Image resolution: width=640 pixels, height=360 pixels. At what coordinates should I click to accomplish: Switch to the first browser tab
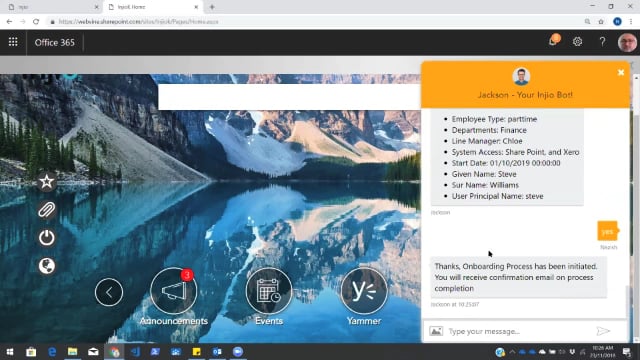tap(52, 7)
